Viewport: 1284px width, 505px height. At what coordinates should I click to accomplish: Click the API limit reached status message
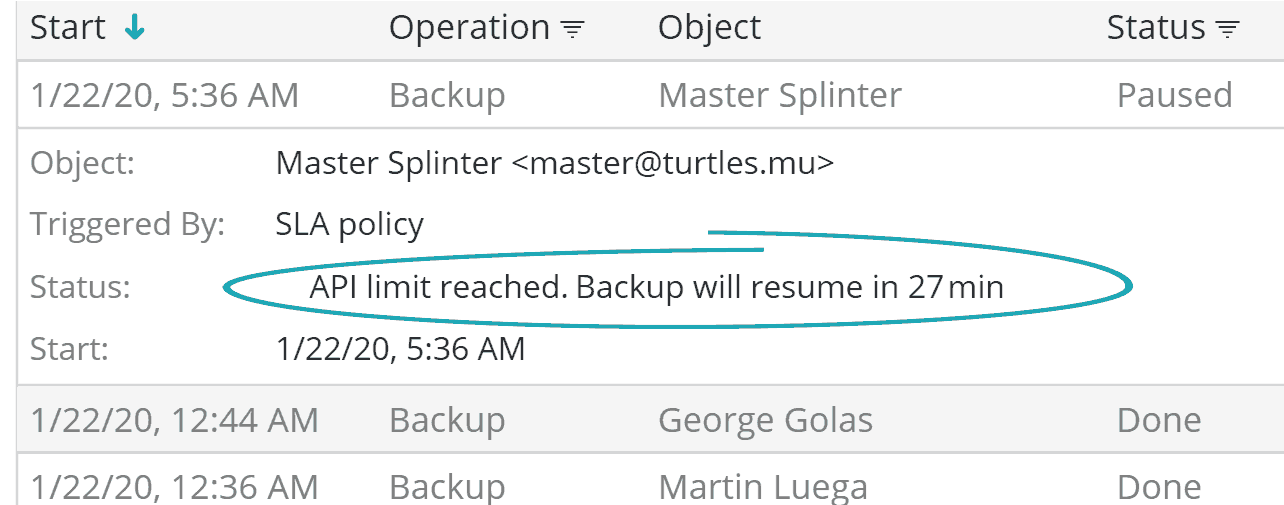click(656, 287)
